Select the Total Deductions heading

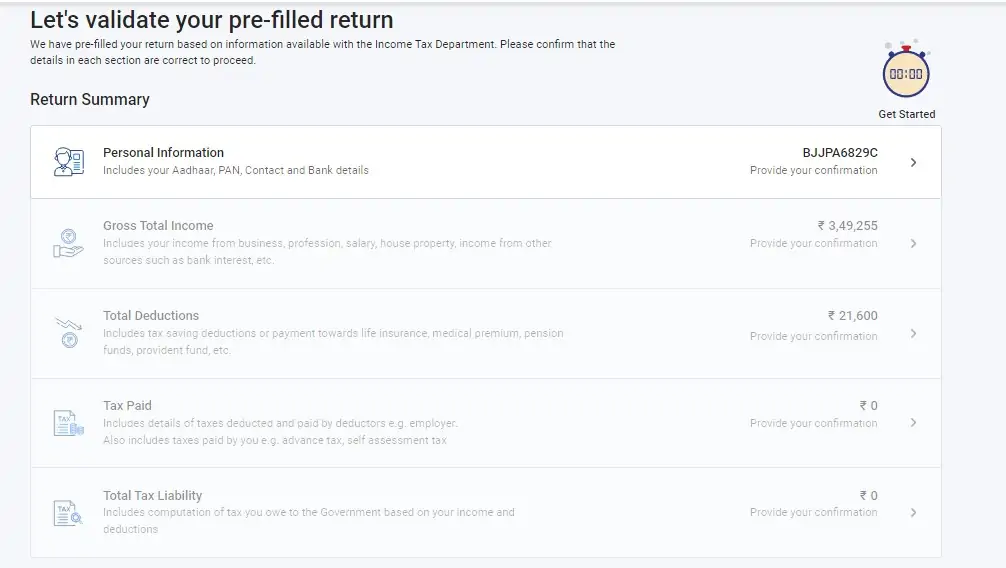coord(151,316)
